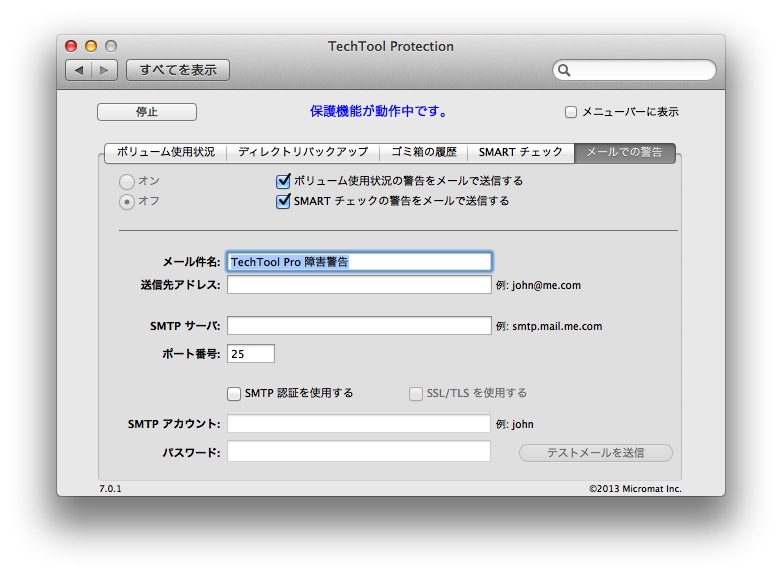Viewport: 782px width, 575px height.
Task: Enable メニューバーに表示 checkbox
Action: 571,112
